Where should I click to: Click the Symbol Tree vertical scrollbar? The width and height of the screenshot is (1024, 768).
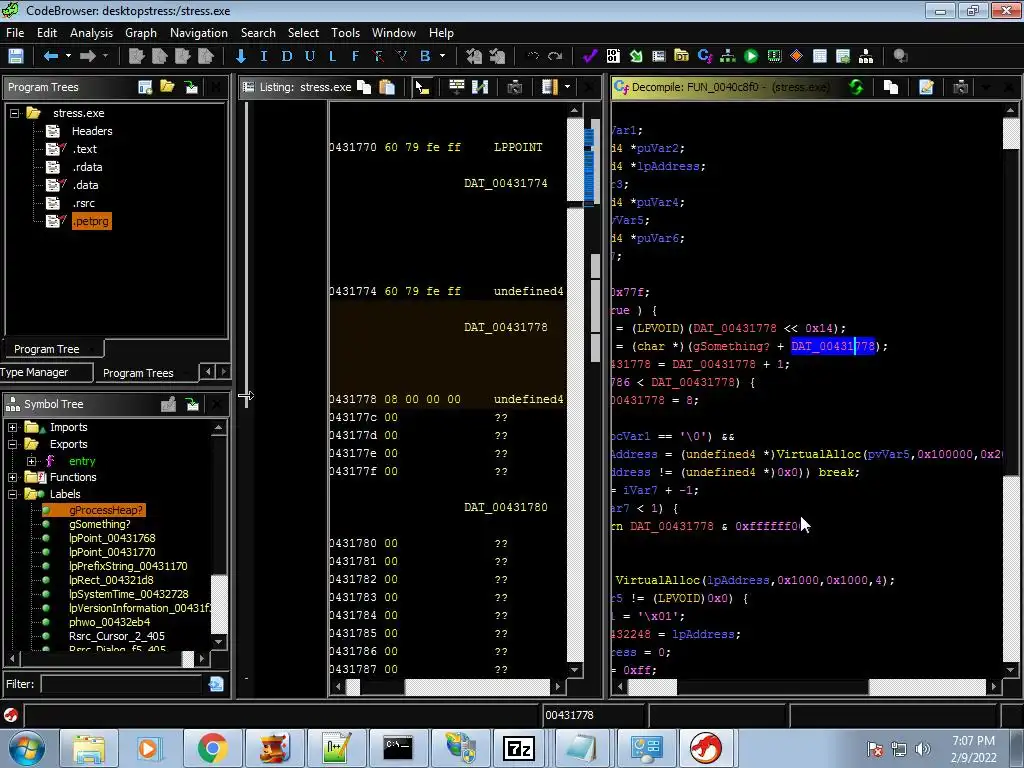point(219,535)
